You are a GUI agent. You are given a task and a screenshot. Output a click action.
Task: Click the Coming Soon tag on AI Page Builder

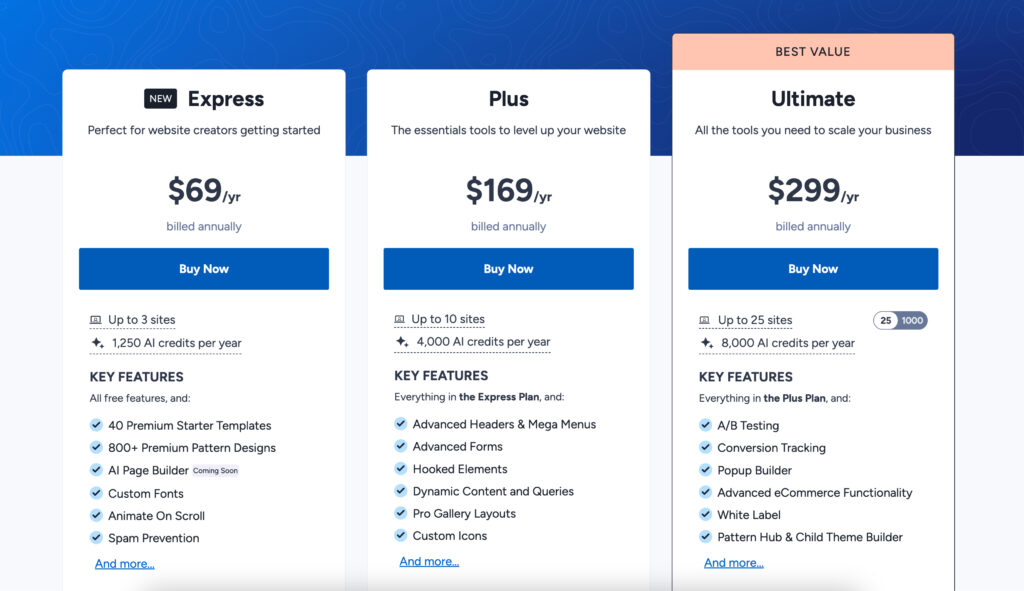click(x=216, y=471)
